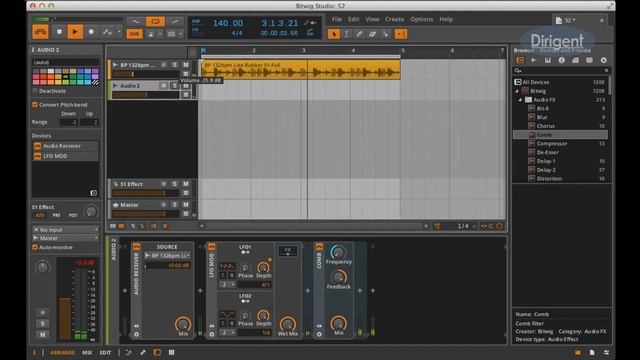Pick the red swatch in the track color palette
Image resolution: width=640 pixels, height=360 pixels.
pyautogui.click(x=43, y=77)
